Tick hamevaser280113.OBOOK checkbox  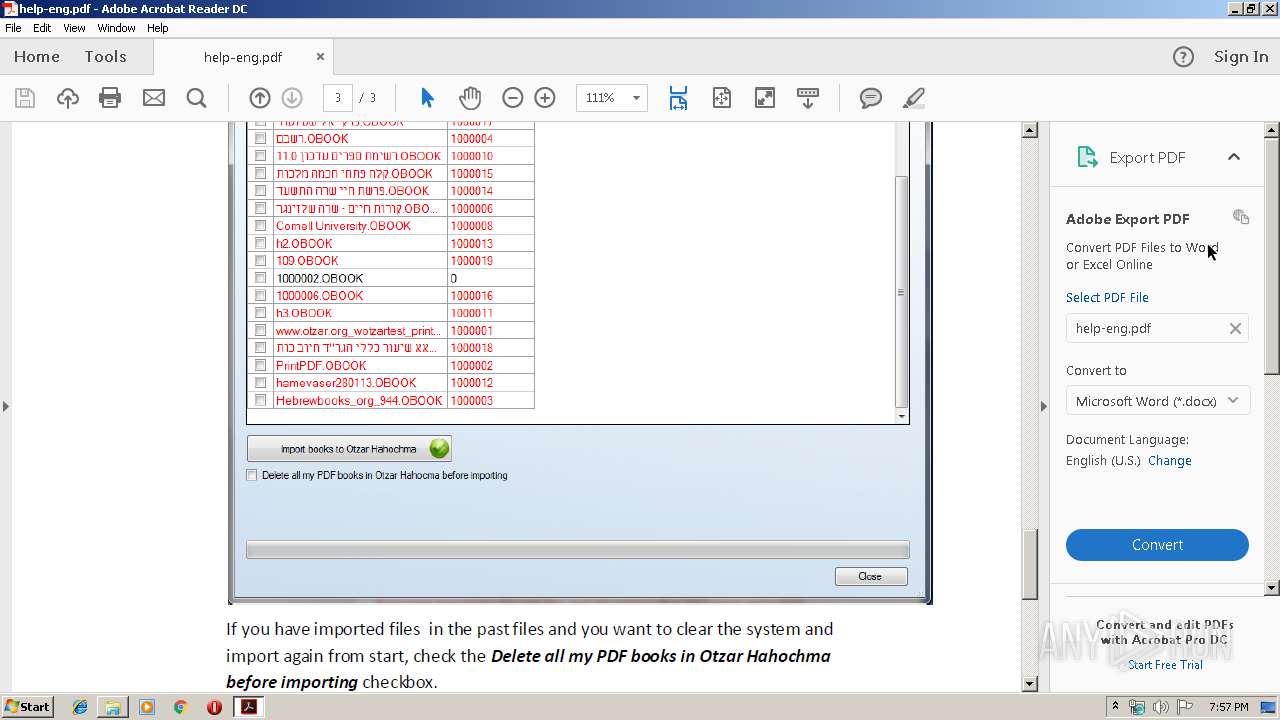[x=260, y=383]
